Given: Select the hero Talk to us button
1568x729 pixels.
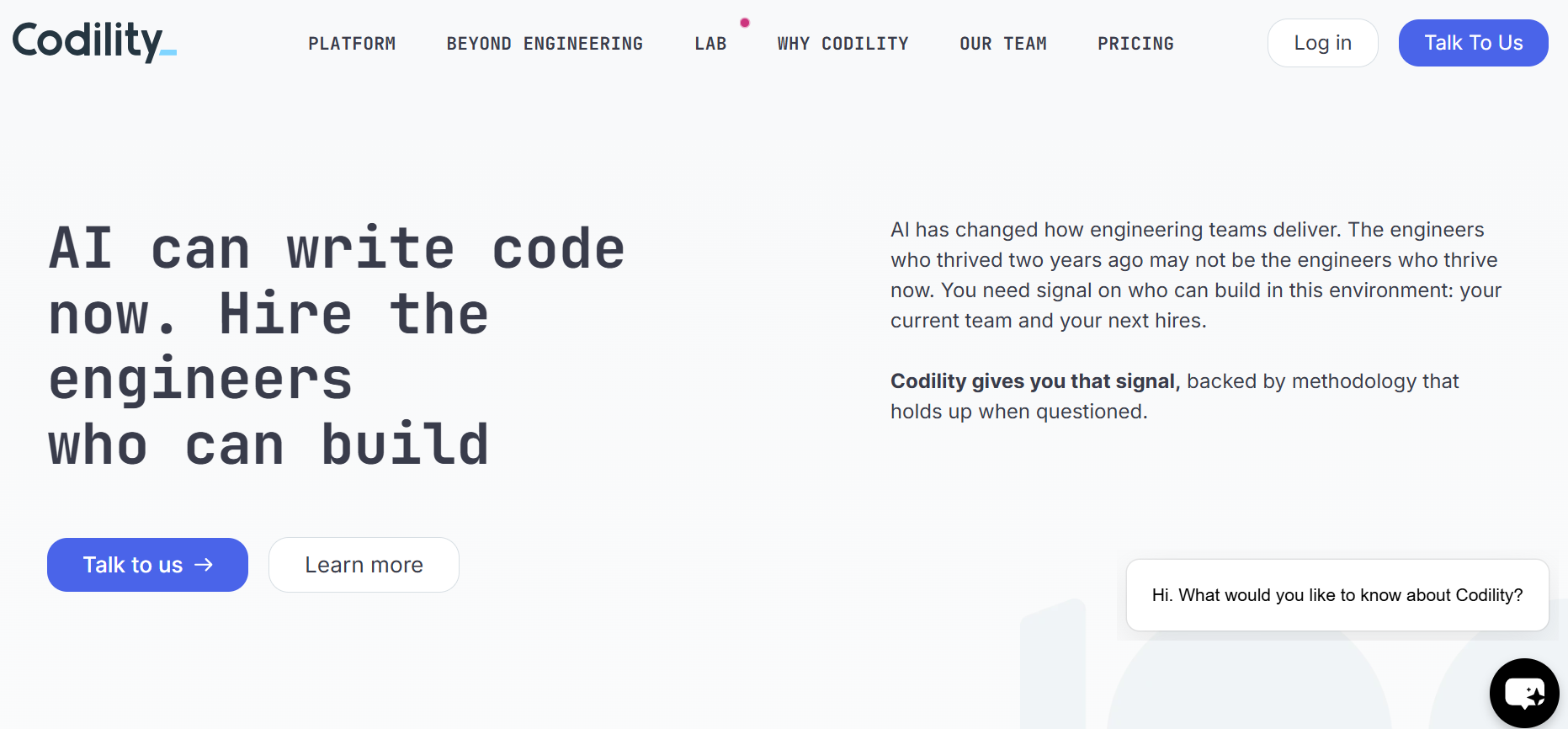Looking at the screenshot, I should click(147, 565).
